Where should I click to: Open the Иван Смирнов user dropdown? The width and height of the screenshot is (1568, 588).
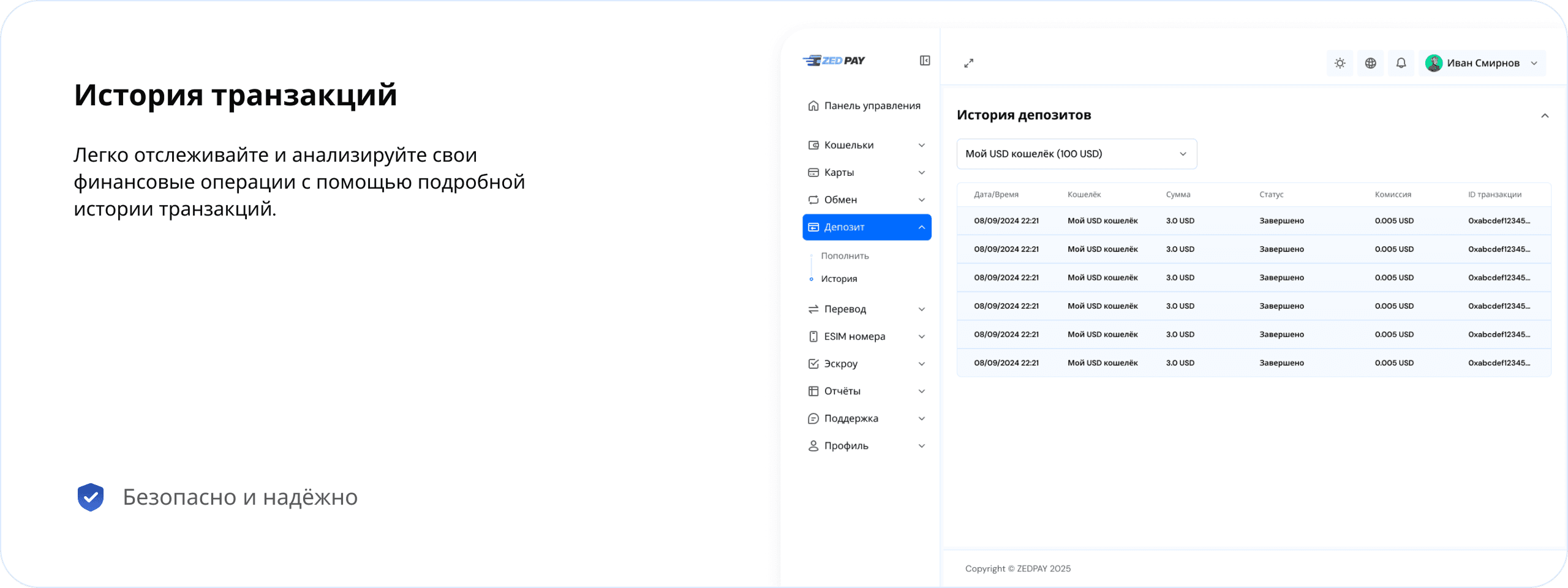pos(1534,63)
